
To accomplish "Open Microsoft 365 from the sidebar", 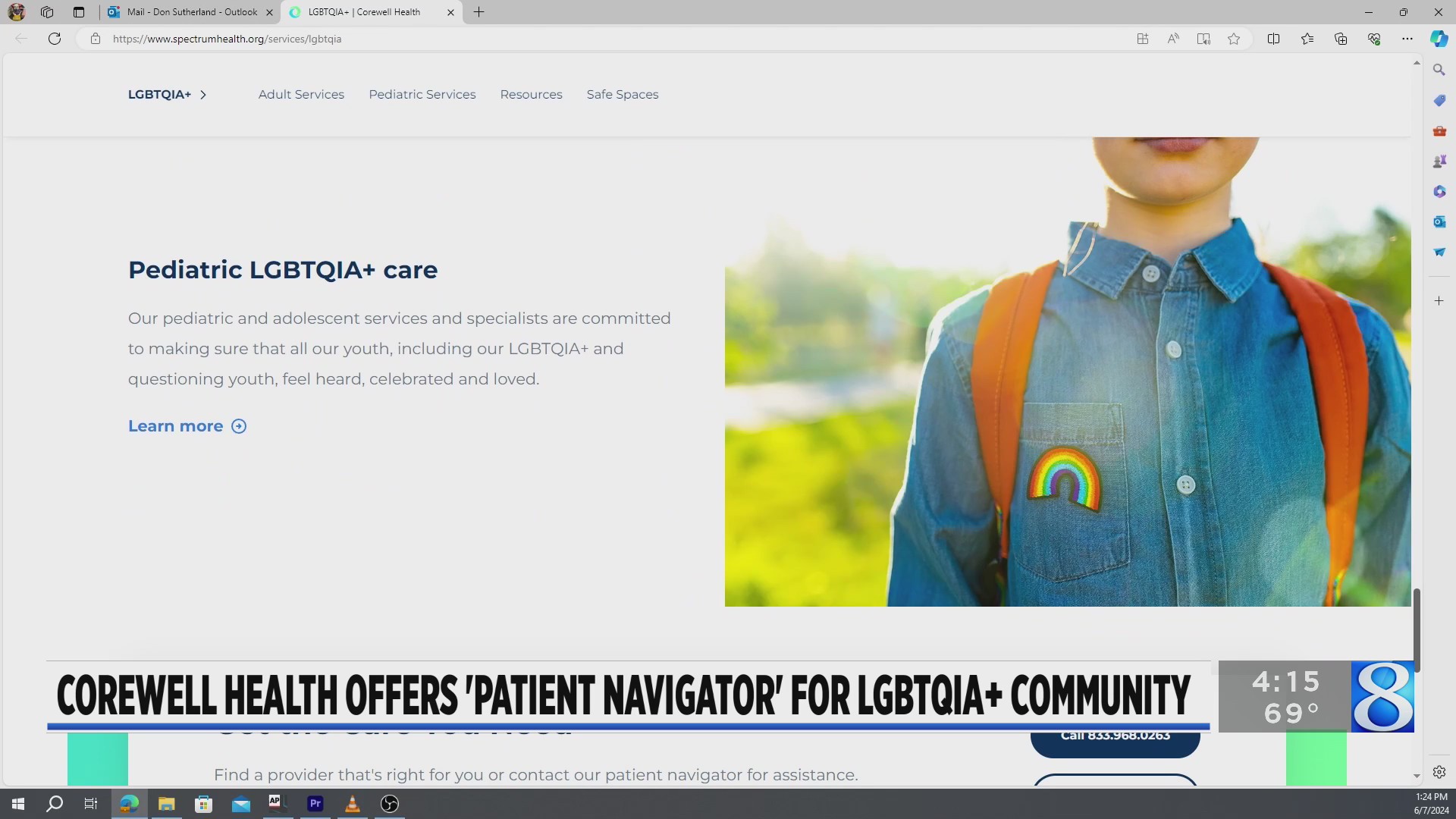I will [x=1439, y=191].
